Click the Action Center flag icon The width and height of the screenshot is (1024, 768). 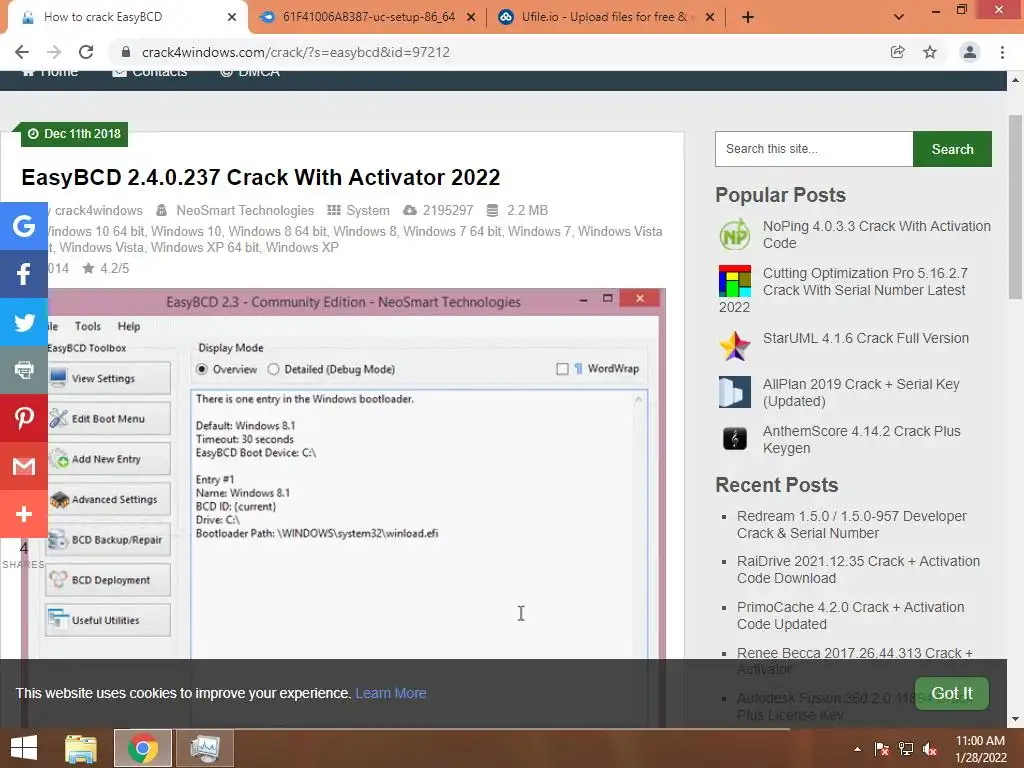(x=882, y=749)
